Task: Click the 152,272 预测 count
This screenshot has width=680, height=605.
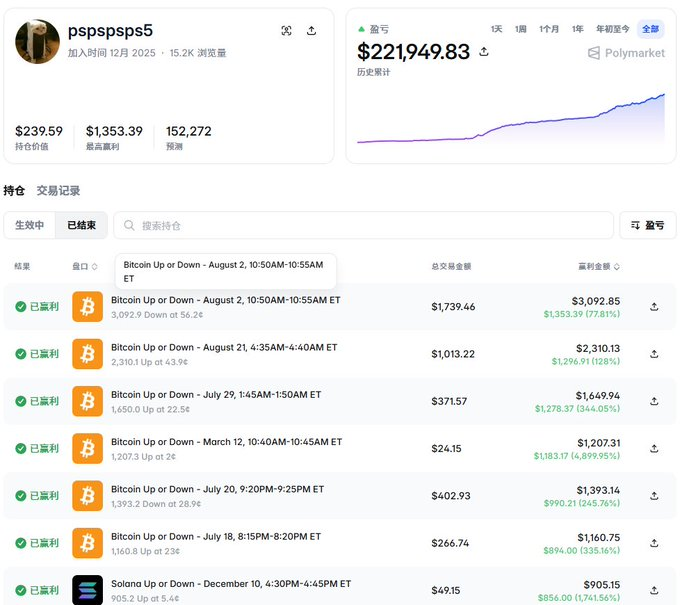Action: [189, 131]
